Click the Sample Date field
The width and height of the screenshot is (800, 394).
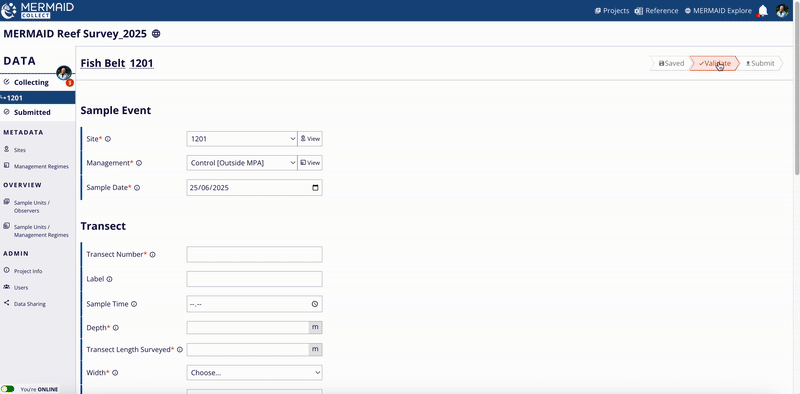[254, 187]
